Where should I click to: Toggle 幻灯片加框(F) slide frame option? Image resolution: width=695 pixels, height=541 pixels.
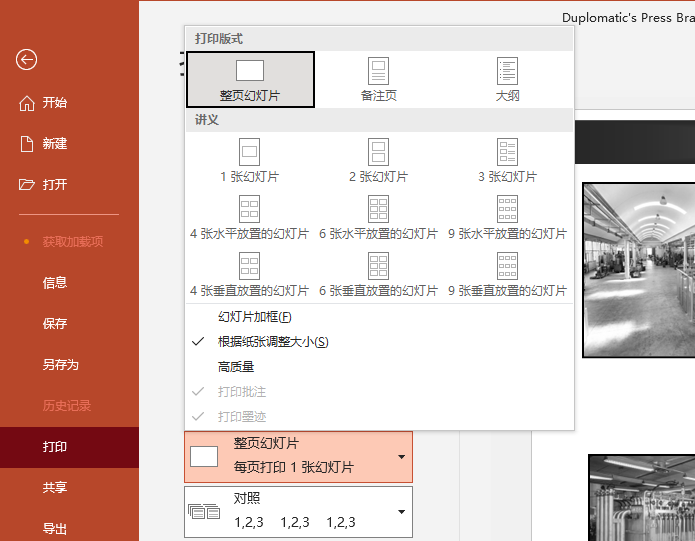click(x=379, y=317)
